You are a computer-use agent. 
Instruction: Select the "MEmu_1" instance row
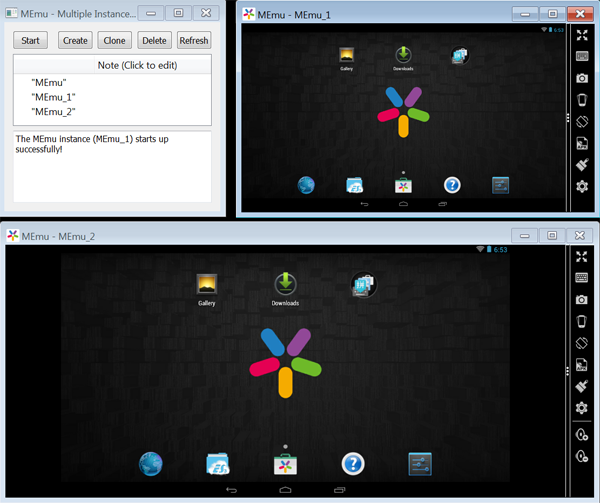point(112,97)
